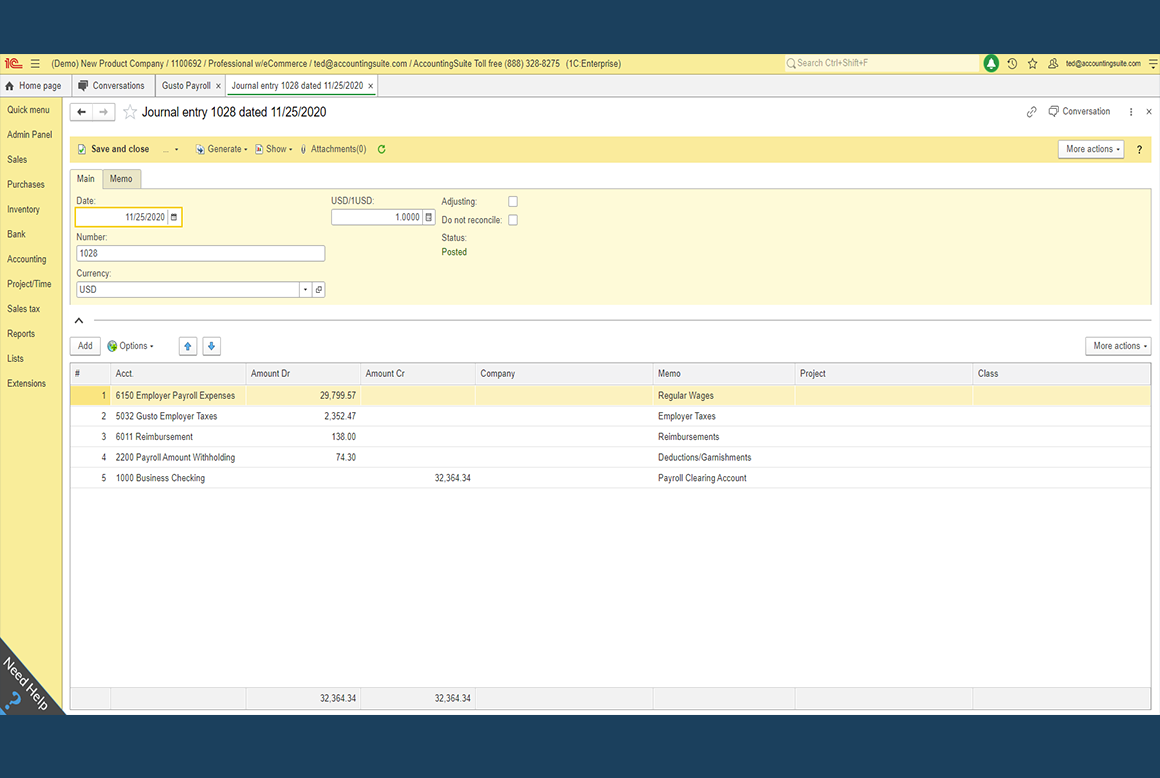Close the Gusto Payroll tab
This screenshot has width=1160, height=778.
218,87
